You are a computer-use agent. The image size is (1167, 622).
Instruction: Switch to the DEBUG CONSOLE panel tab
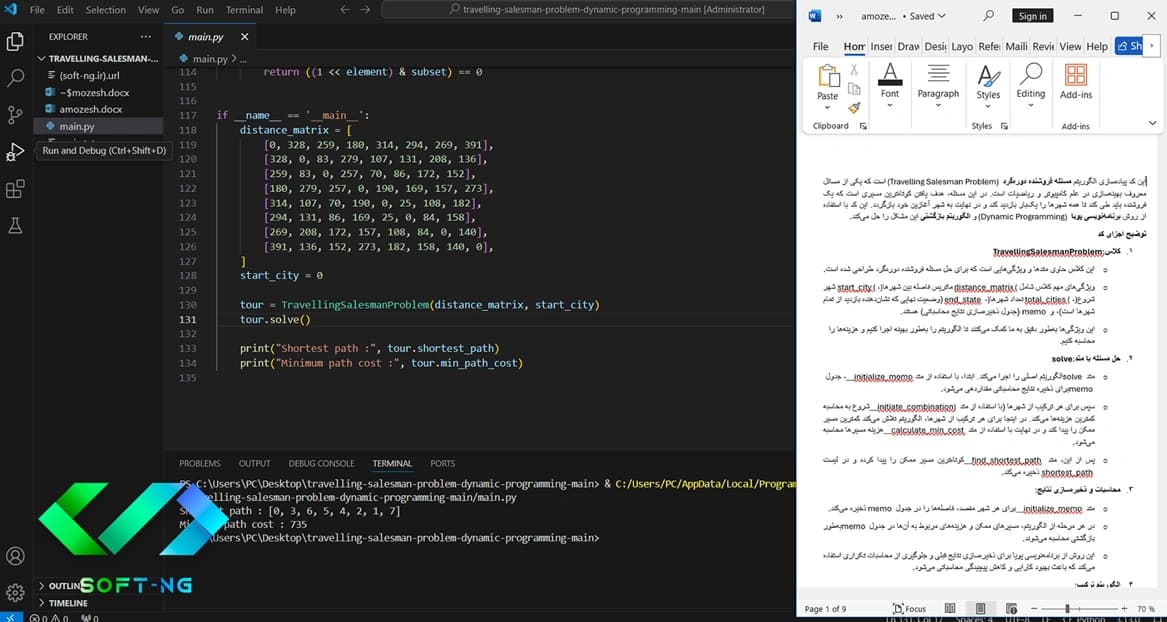click(x=322, y=463)
